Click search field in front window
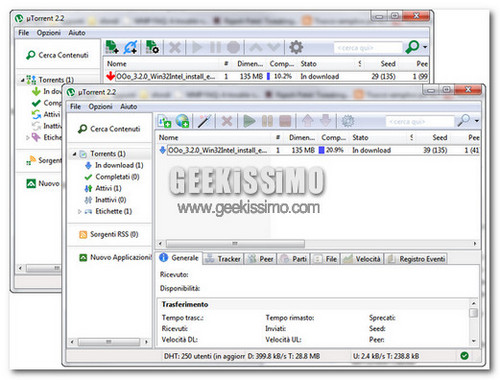The width and height of the screenshot is (500, 380). [x=419, y=122]
